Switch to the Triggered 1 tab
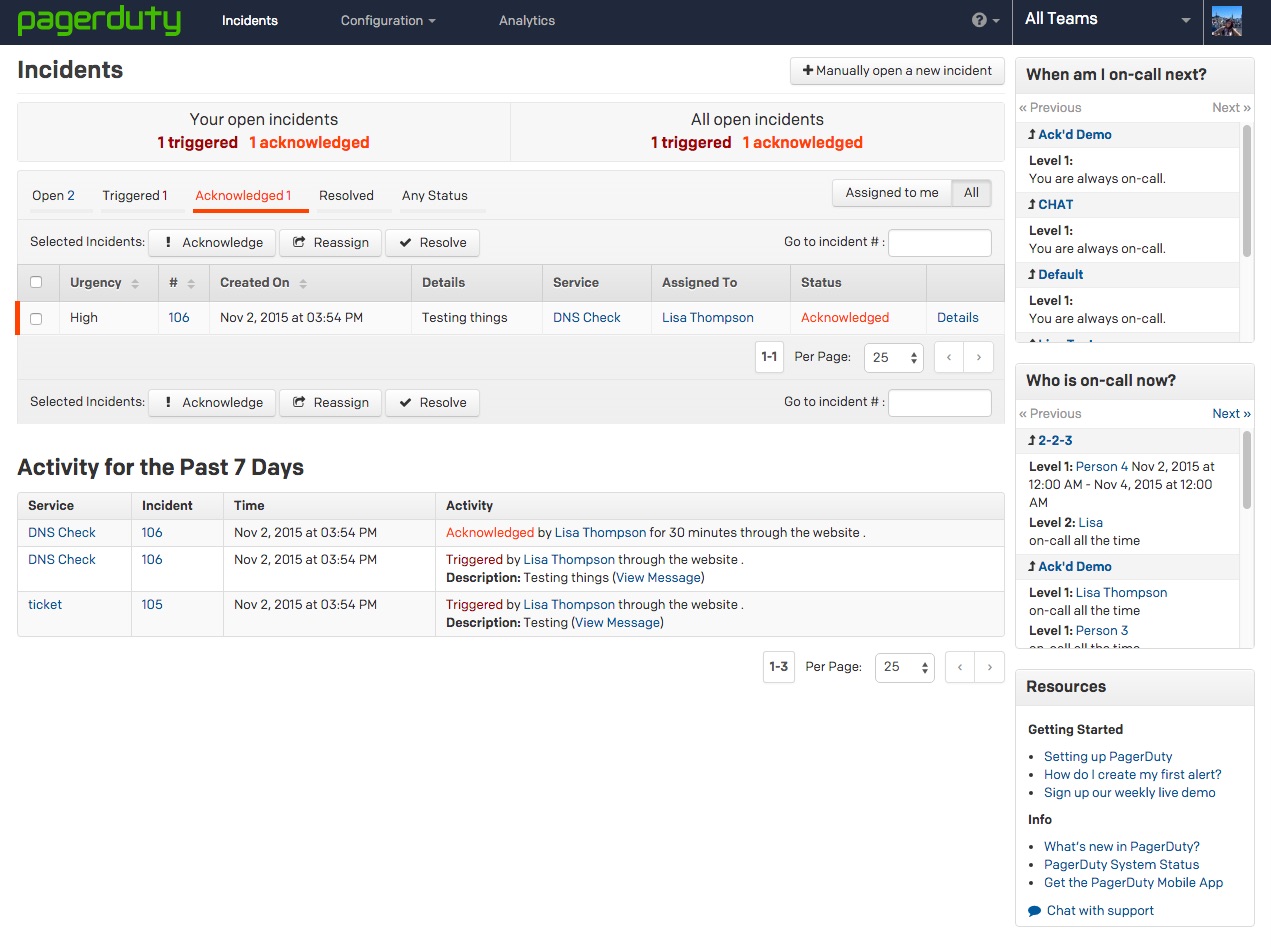 135,196
